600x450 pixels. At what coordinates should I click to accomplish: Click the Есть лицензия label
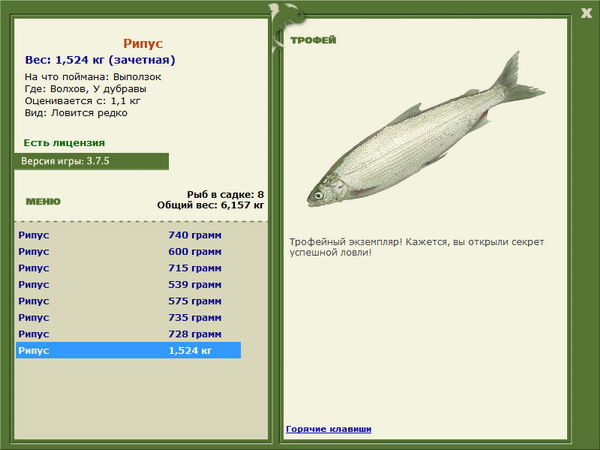point(64,143)
